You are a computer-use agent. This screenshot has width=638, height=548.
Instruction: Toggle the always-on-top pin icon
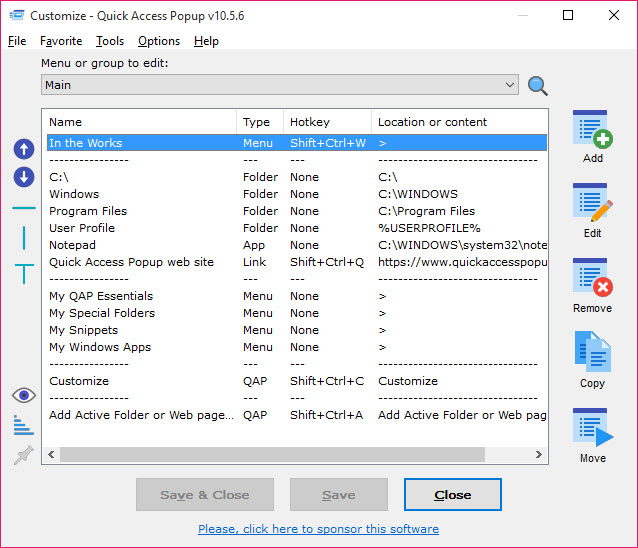point(24,455)
